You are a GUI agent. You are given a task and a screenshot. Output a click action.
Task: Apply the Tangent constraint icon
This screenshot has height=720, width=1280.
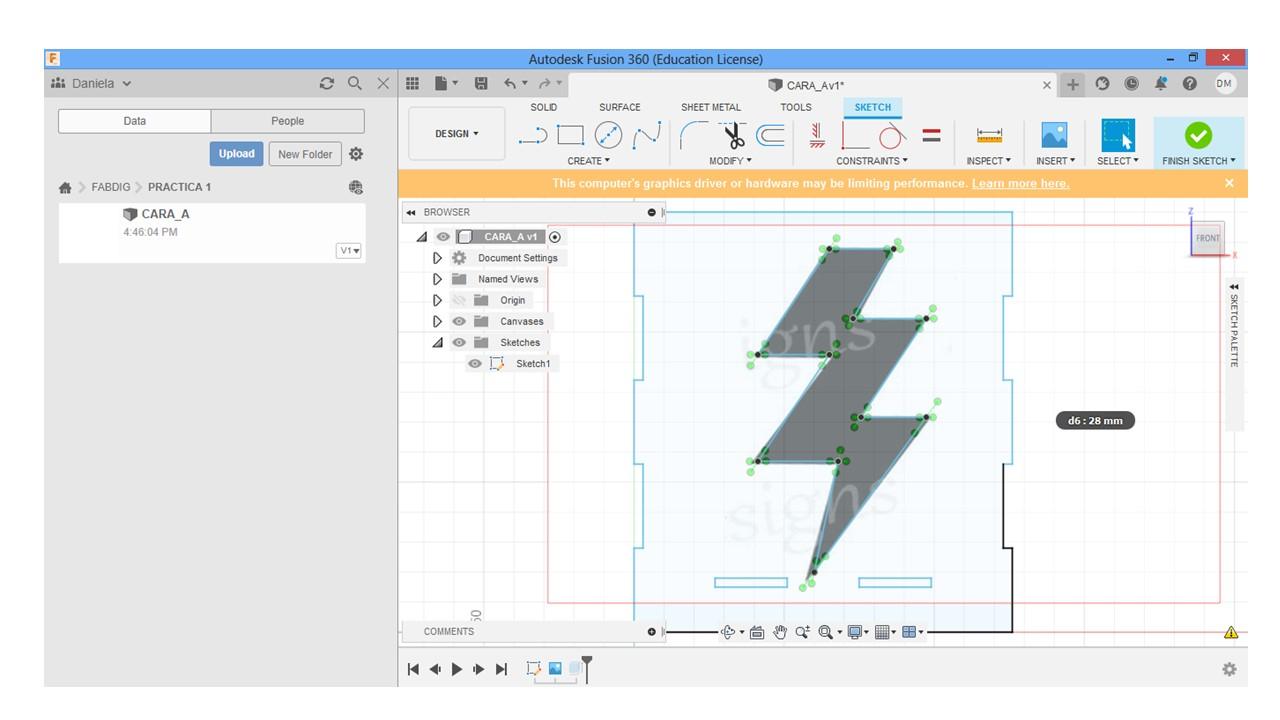coord(891,135)
